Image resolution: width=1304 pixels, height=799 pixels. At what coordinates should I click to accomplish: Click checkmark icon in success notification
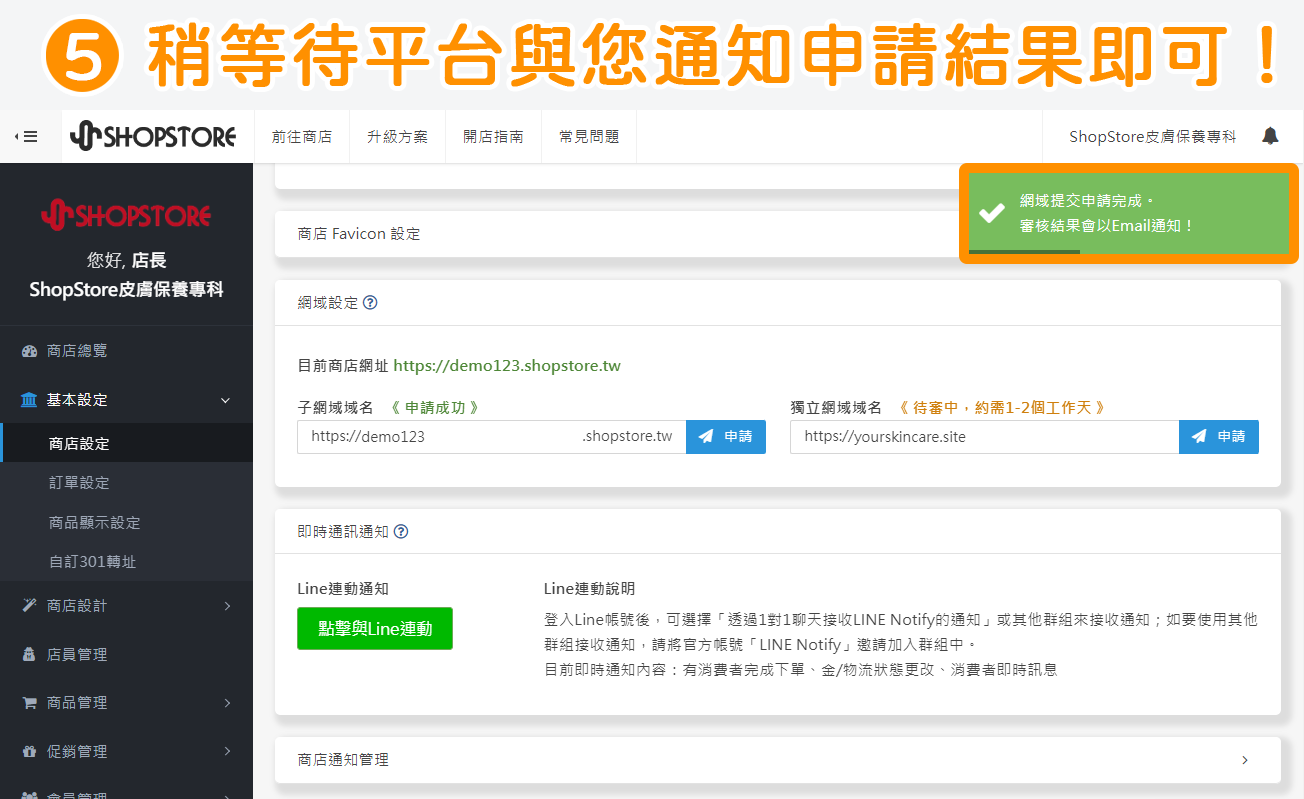coord(992,213)
